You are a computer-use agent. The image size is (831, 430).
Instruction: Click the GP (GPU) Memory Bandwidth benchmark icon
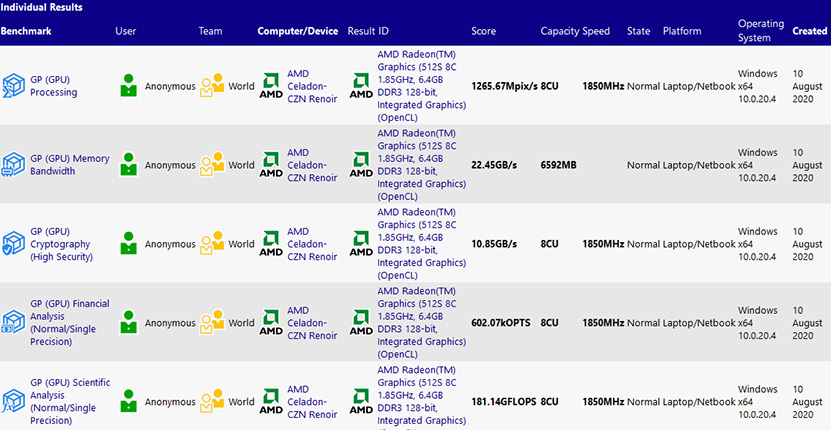coord(14,165)
